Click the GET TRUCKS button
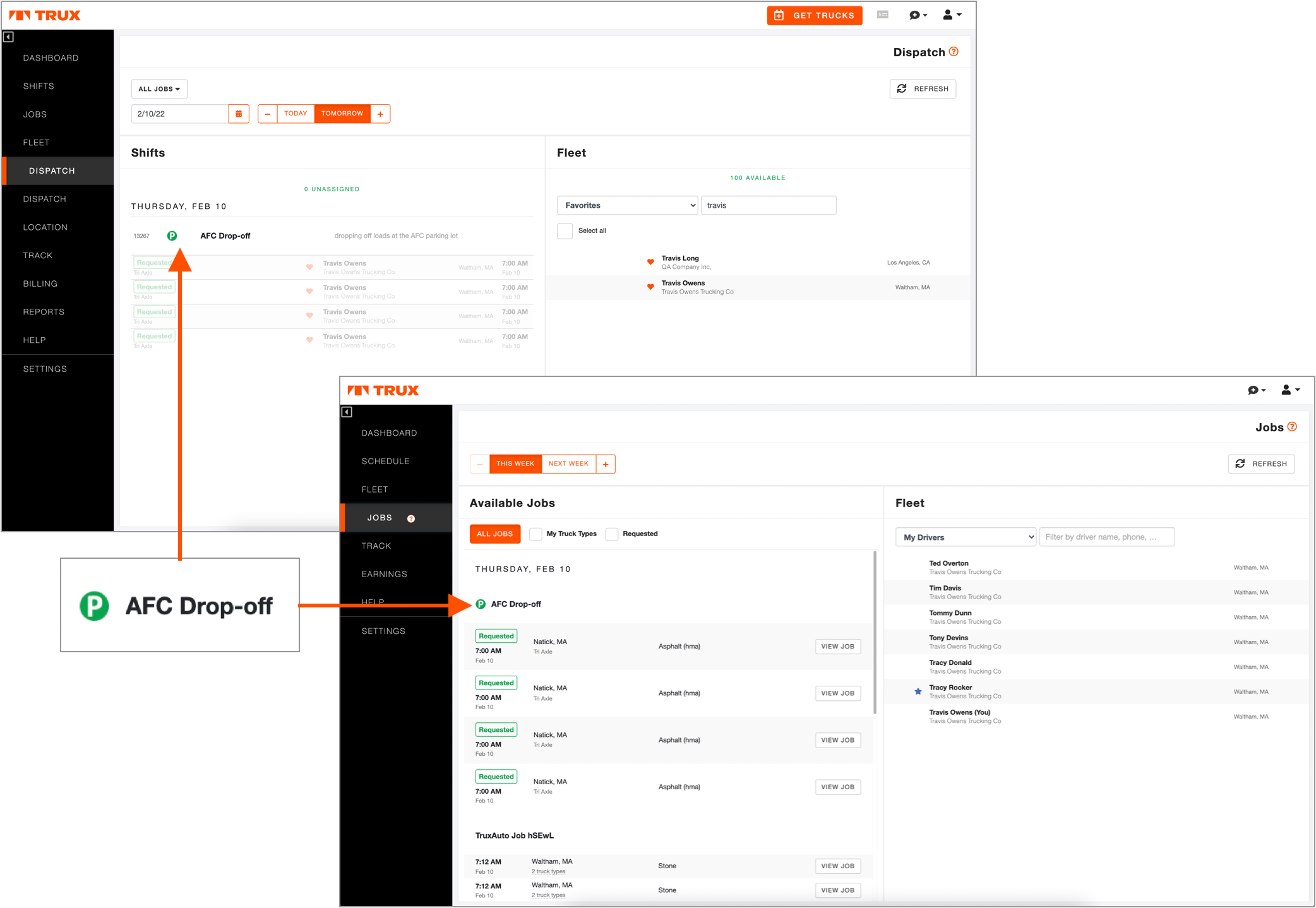 pyautogui.click(x=815, y=15)
